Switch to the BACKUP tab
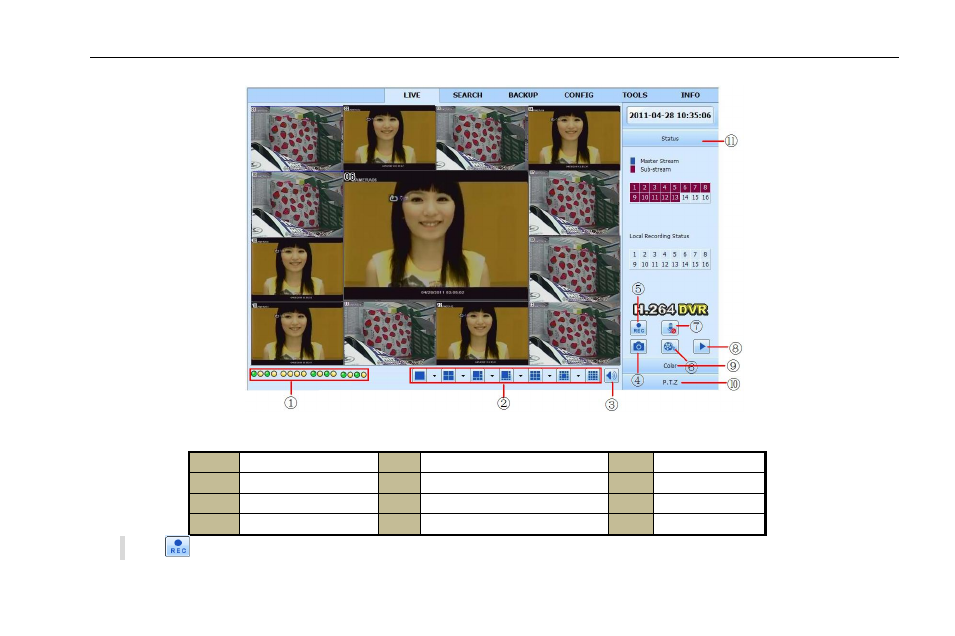955x636 pixels. point(523,95)
